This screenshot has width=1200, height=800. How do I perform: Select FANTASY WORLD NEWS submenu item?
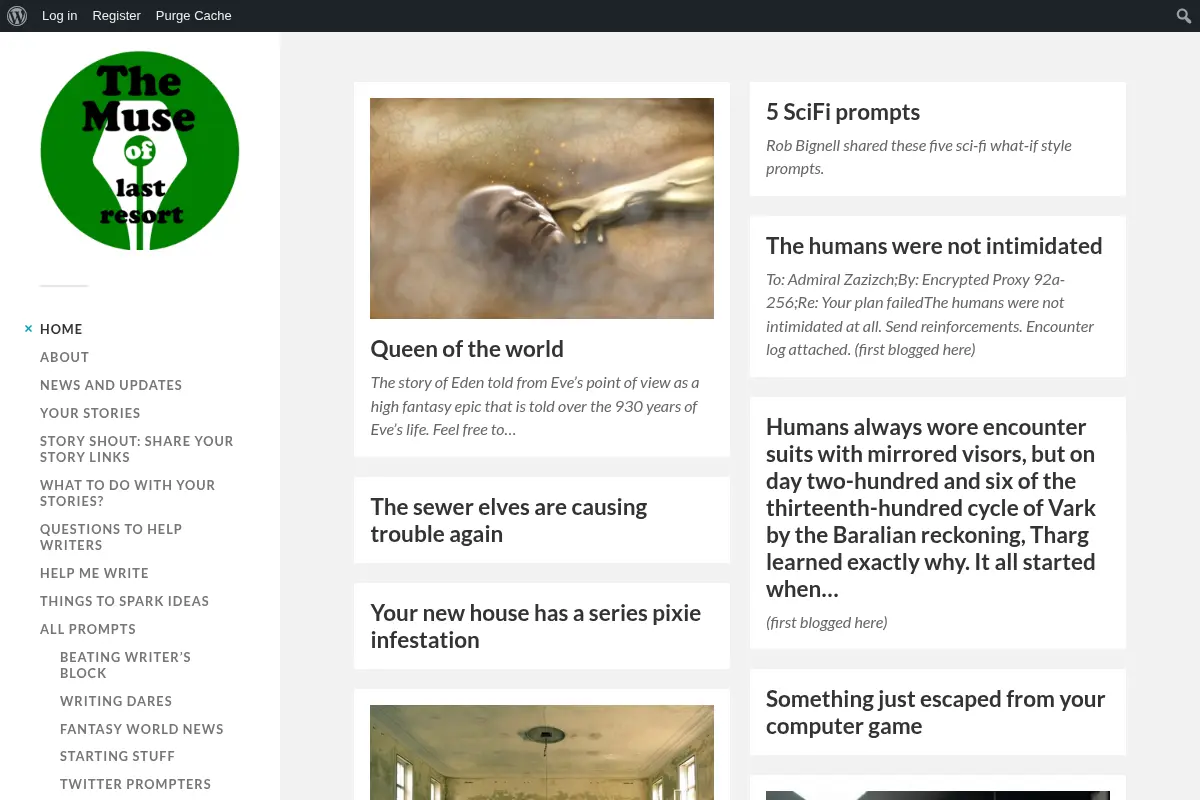point(142,729)
